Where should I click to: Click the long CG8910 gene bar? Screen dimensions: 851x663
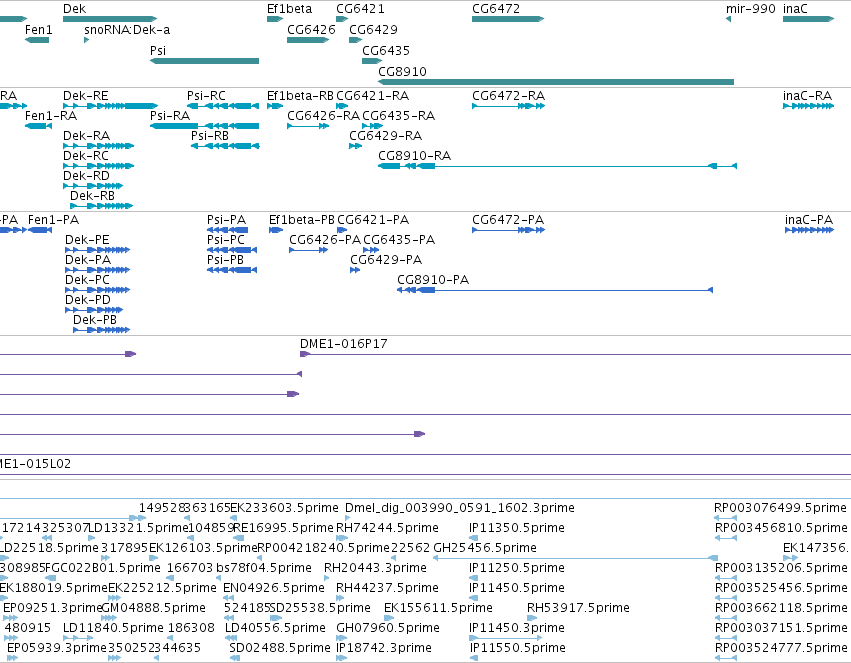click(556, 82)
